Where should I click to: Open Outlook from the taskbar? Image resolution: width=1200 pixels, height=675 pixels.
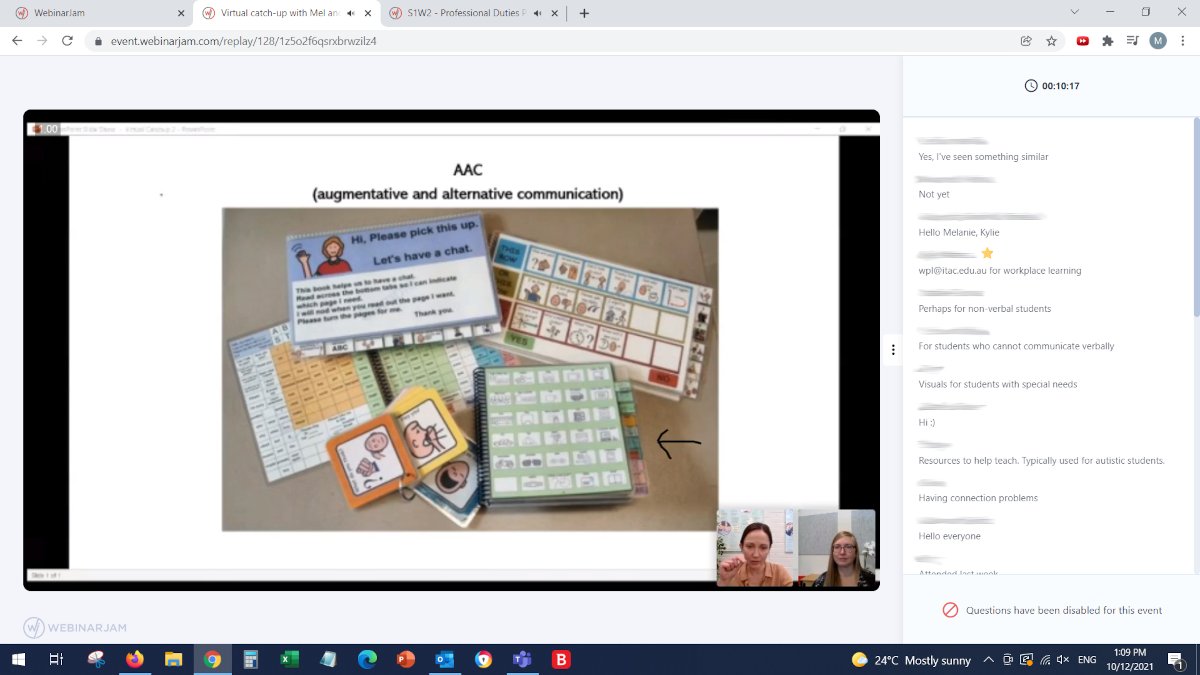pos(445,660)
